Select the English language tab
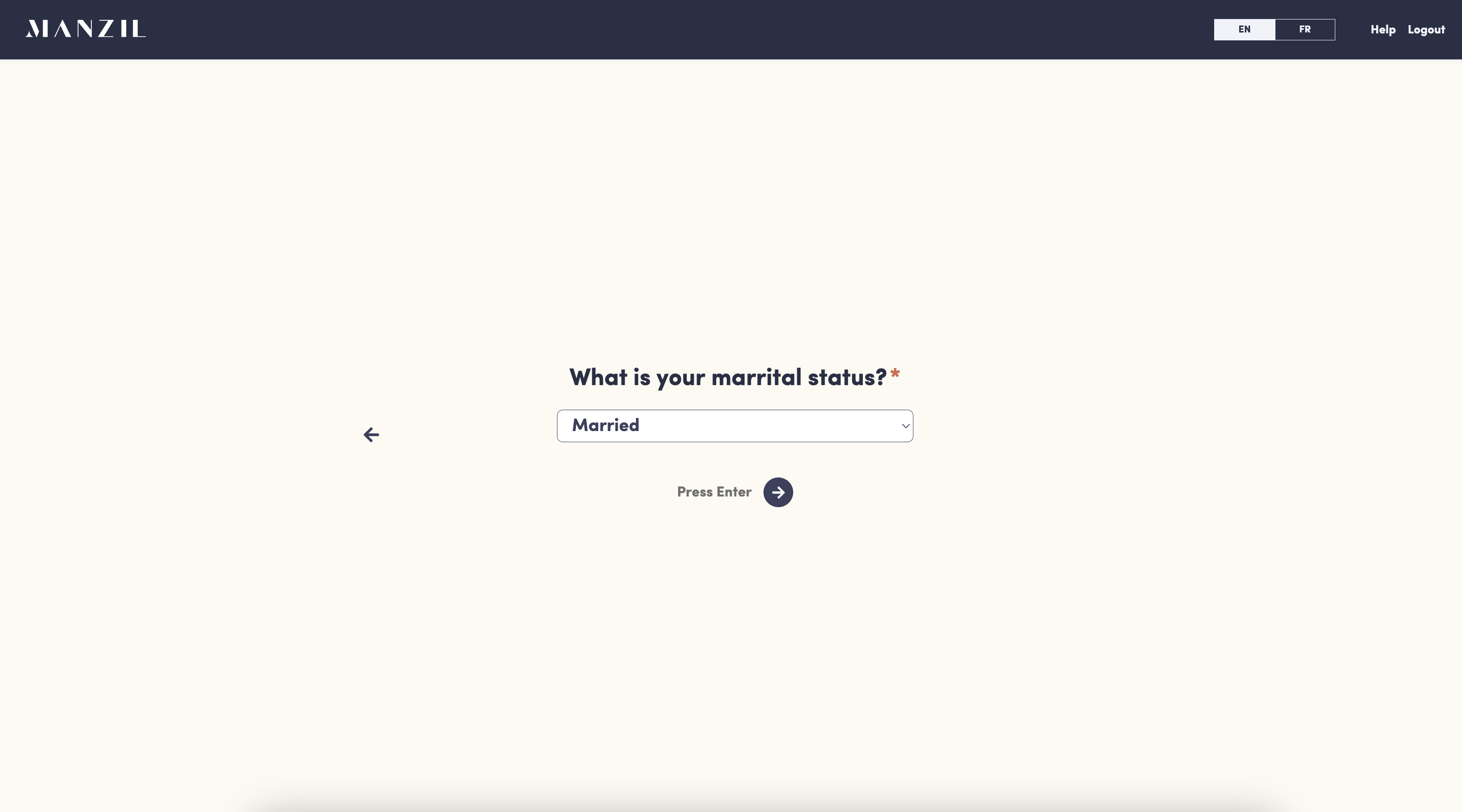The image size is (1462, 812). click(x=1244, y=30)
